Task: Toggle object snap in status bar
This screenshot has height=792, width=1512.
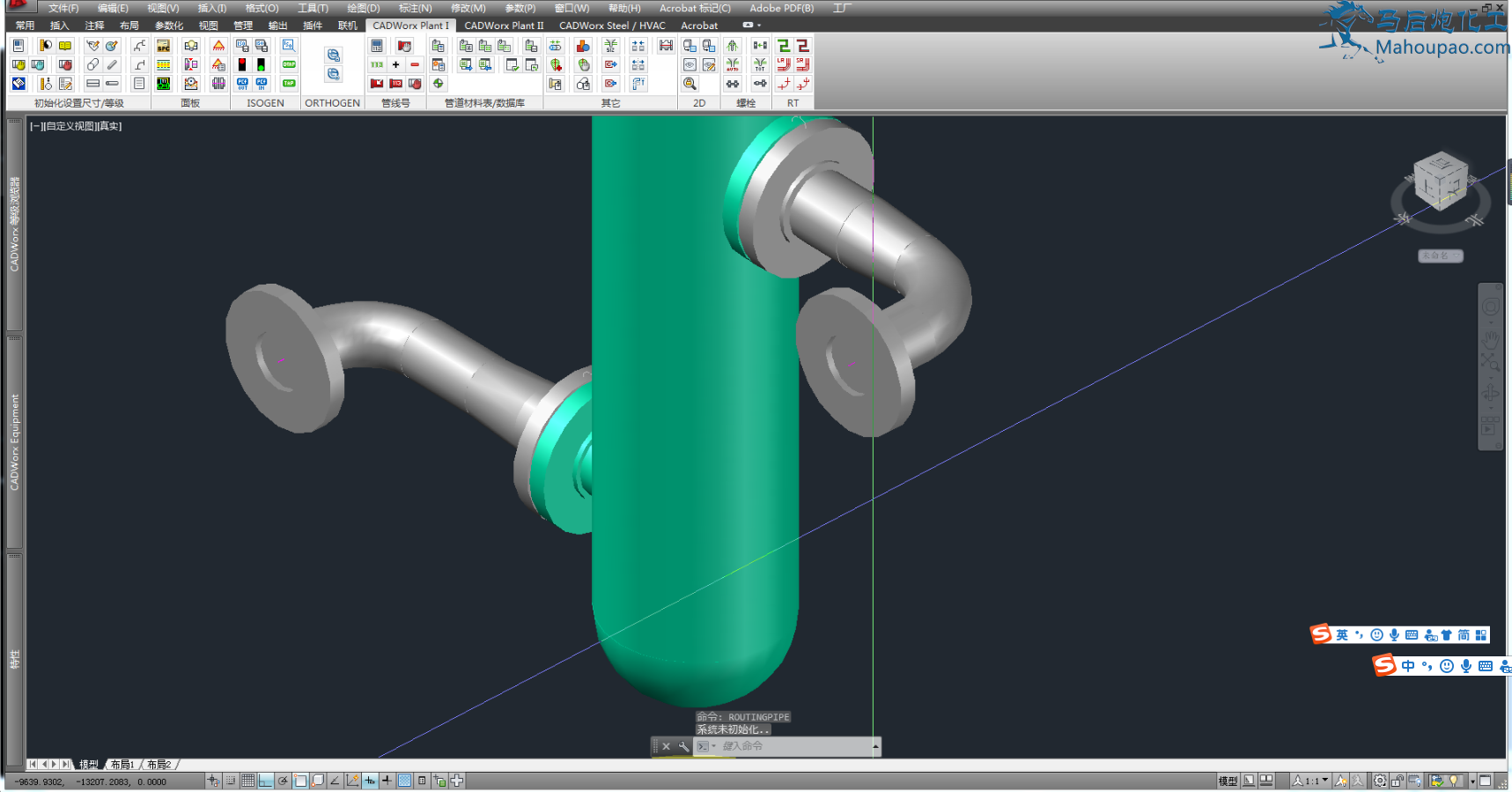Action: tap(300, 781)
